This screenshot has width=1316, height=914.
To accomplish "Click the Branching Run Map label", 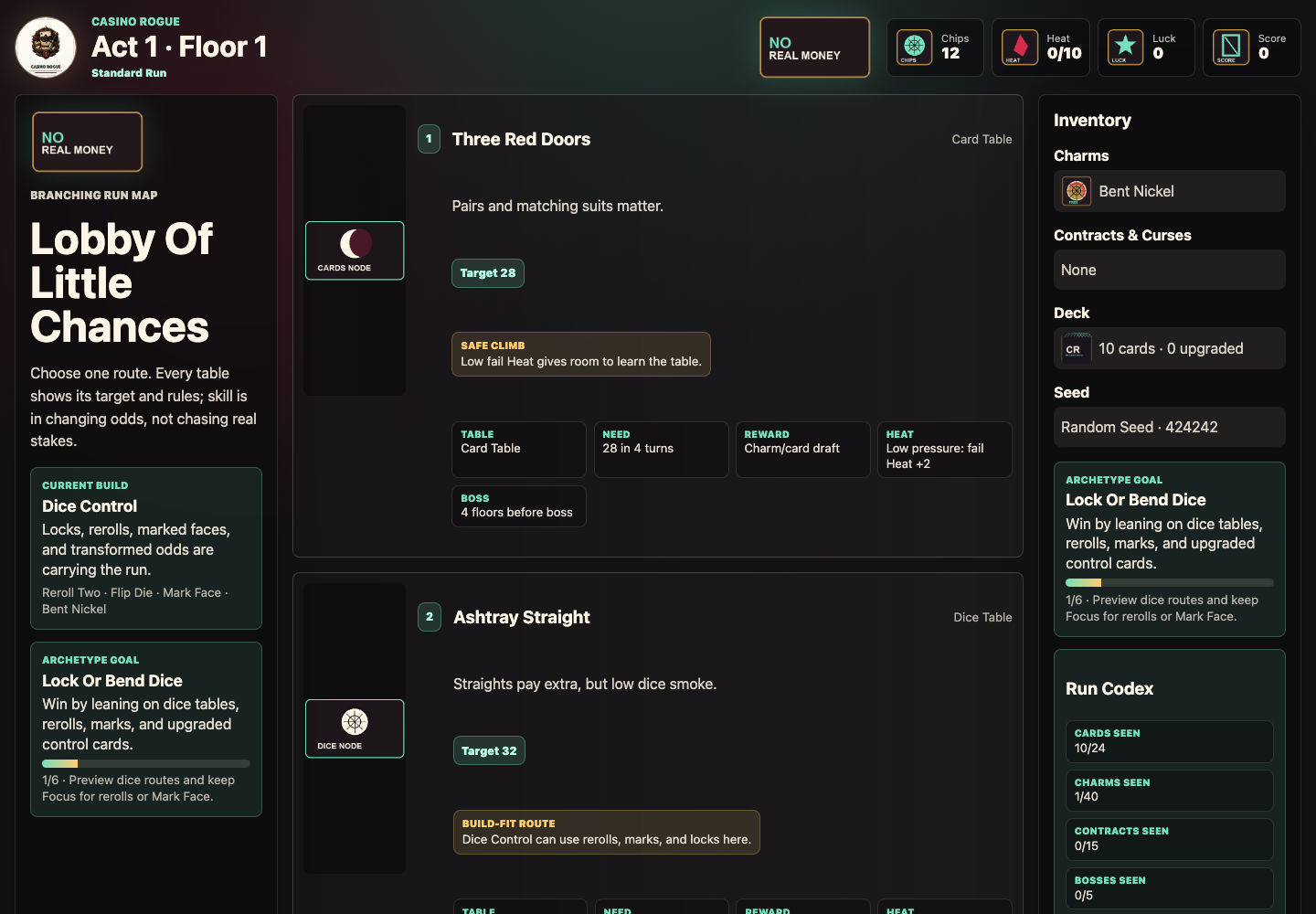I will click(94, 195).
